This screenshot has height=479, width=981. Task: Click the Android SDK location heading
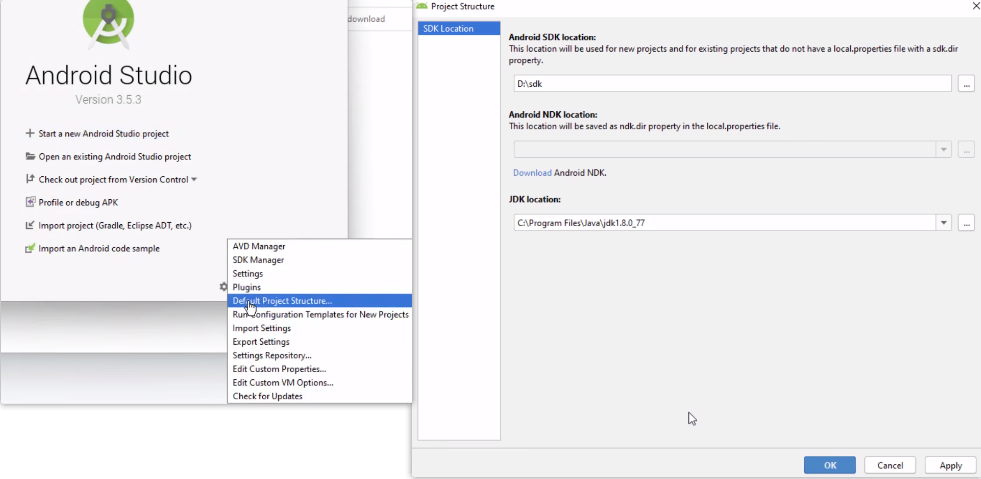pyautogui.click(x=552, y=38)
